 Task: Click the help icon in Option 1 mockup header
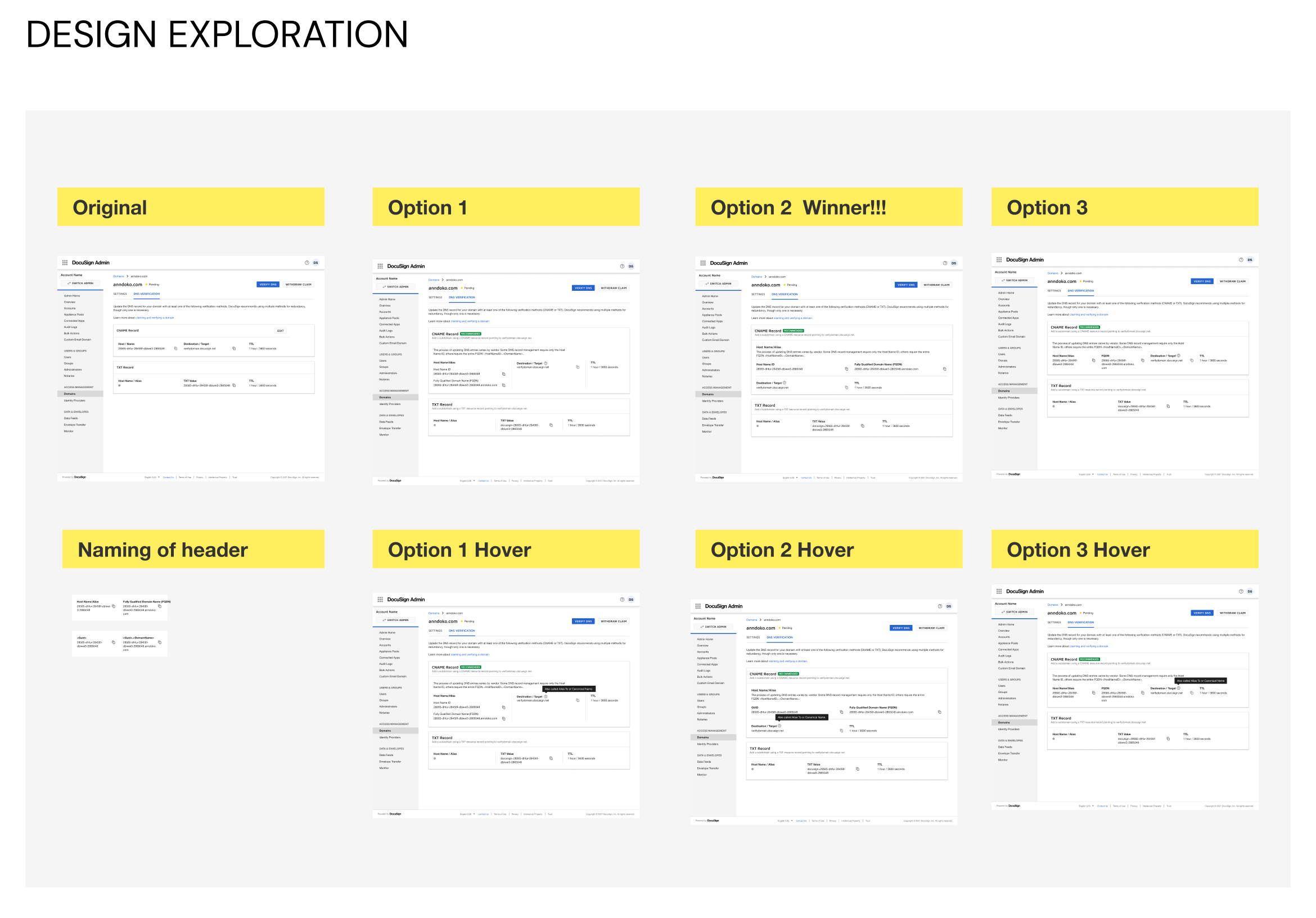(x=622, y=266)
